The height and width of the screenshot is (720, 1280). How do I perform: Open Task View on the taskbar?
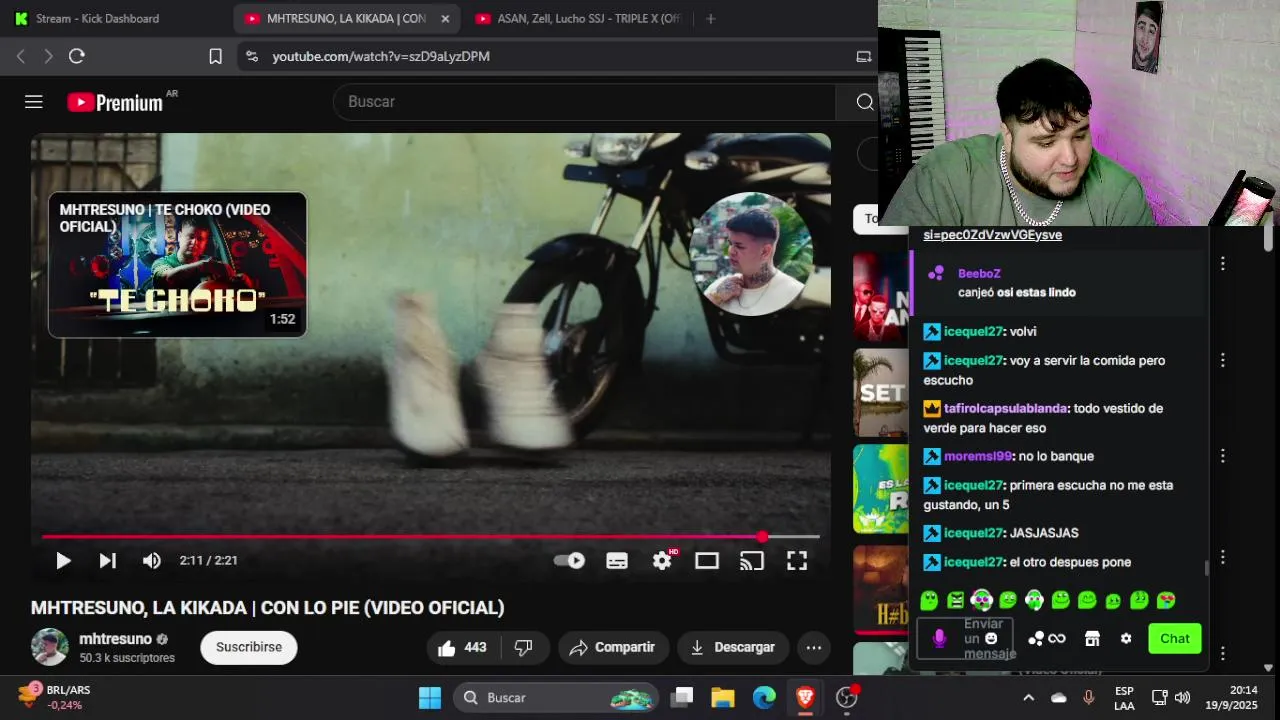682,697
